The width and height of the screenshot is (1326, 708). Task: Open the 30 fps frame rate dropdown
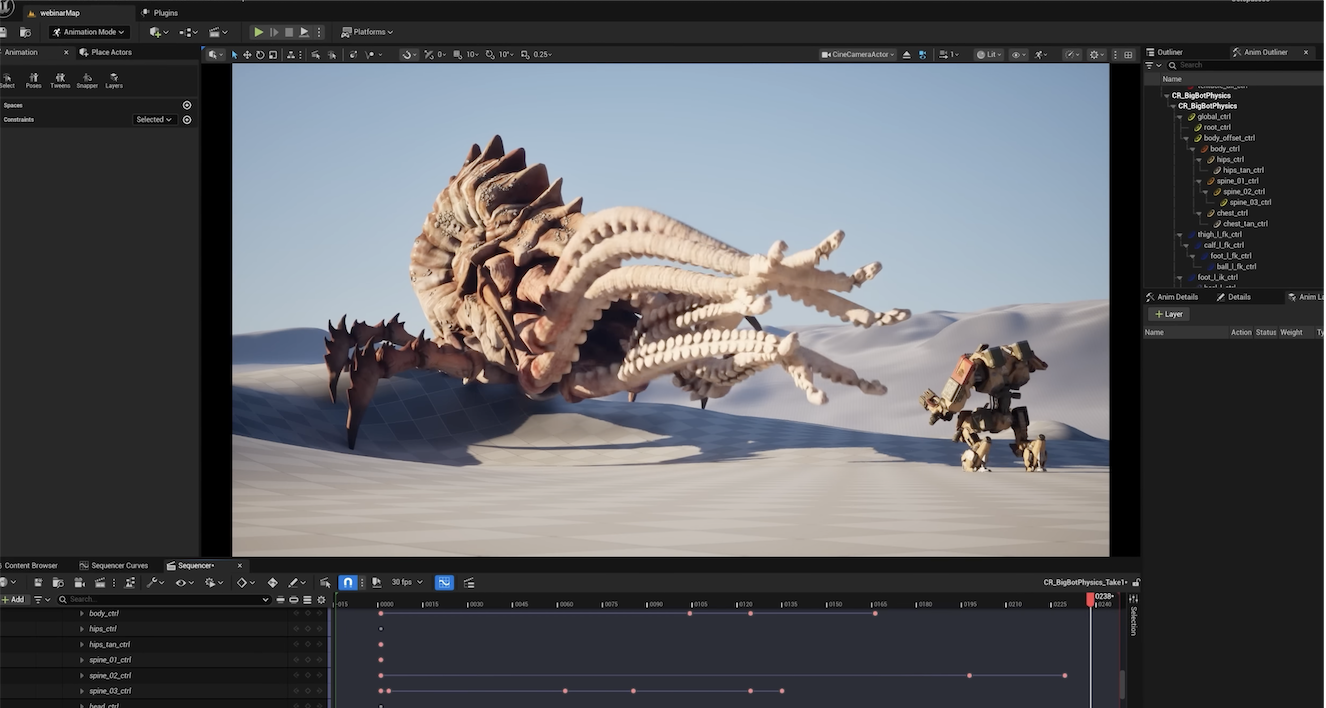[405, 582]
